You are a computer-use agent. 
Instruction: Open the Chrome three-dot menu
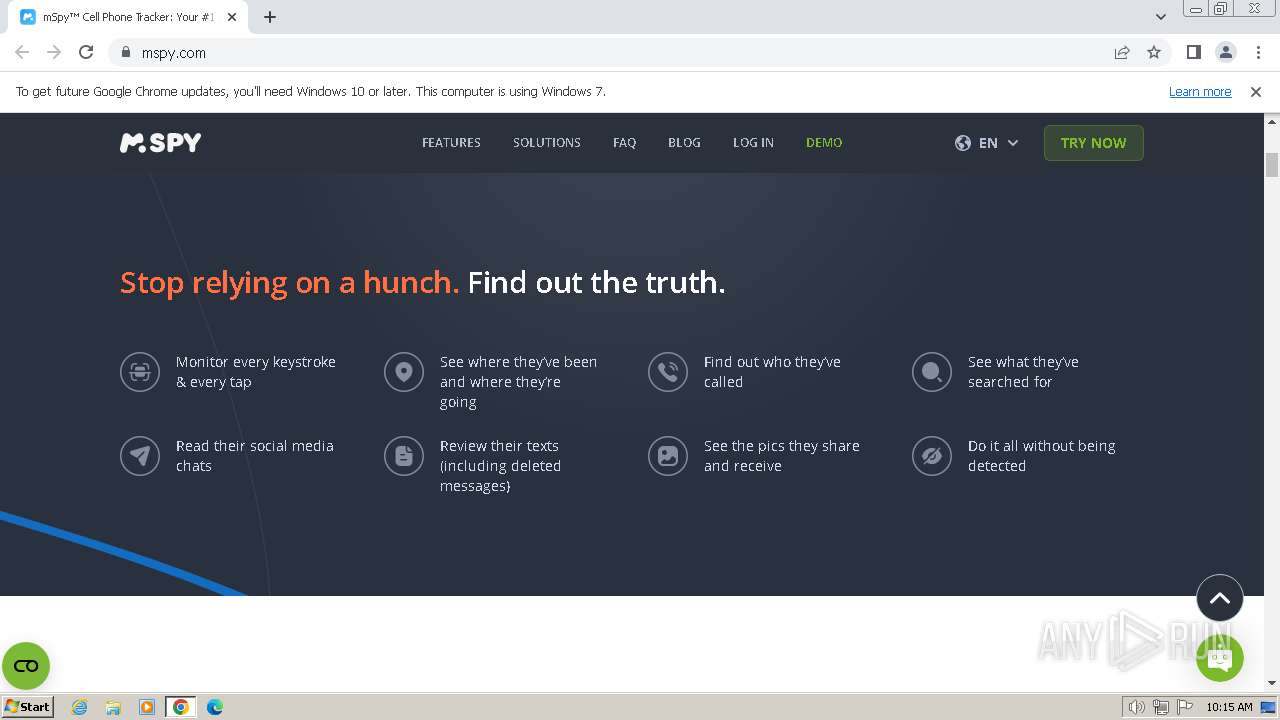pos(1258,52)
